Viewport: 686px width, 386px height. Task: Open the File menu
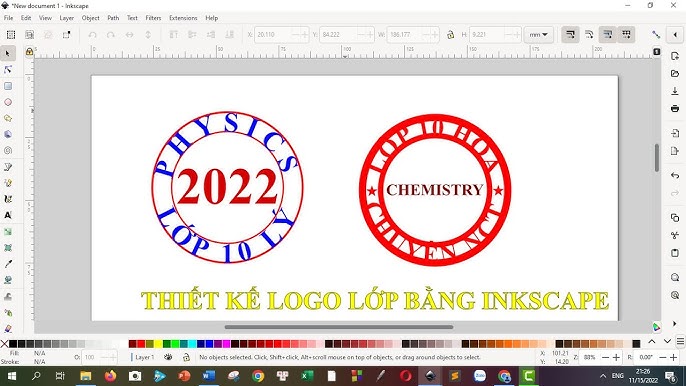pos(8,18)
